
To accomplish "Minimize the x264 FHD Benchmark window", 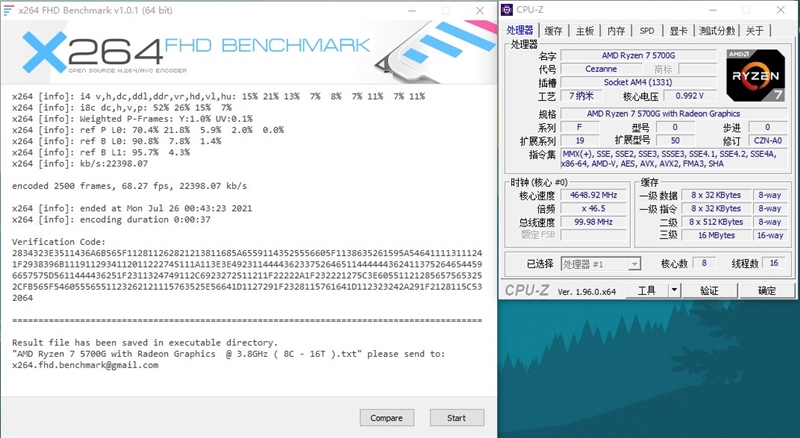I will point(412,10).
